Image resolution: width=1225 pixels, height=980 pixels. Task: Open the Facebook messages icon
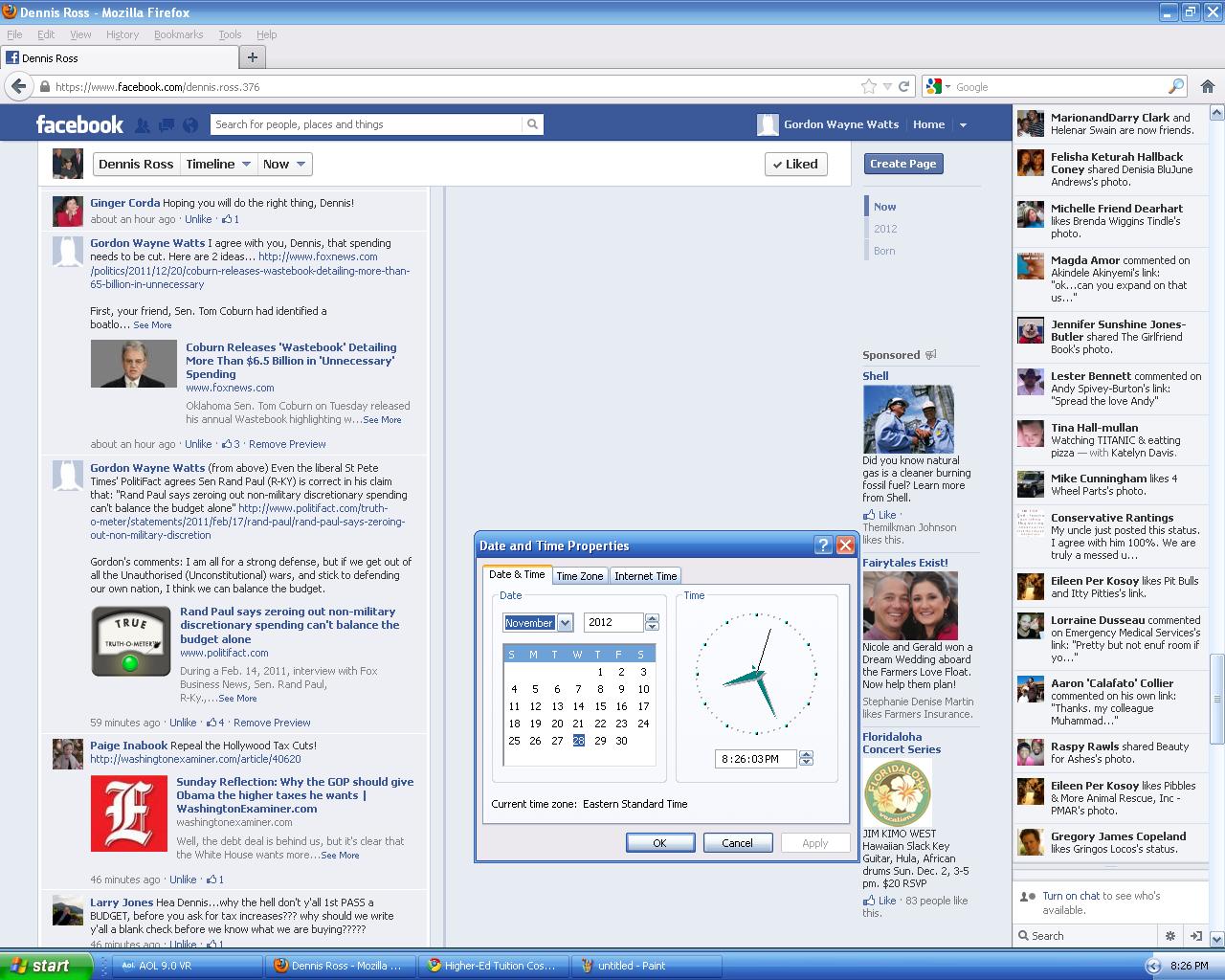click(x=167, y=125)
